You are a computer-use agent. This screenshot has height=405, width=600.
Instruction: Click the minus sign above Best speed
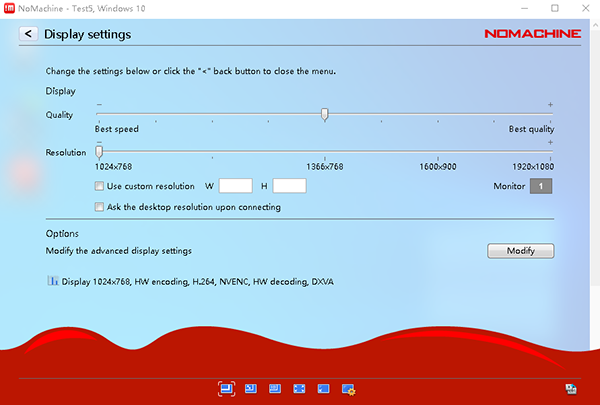pyautogui.click(x=98, y=104)
